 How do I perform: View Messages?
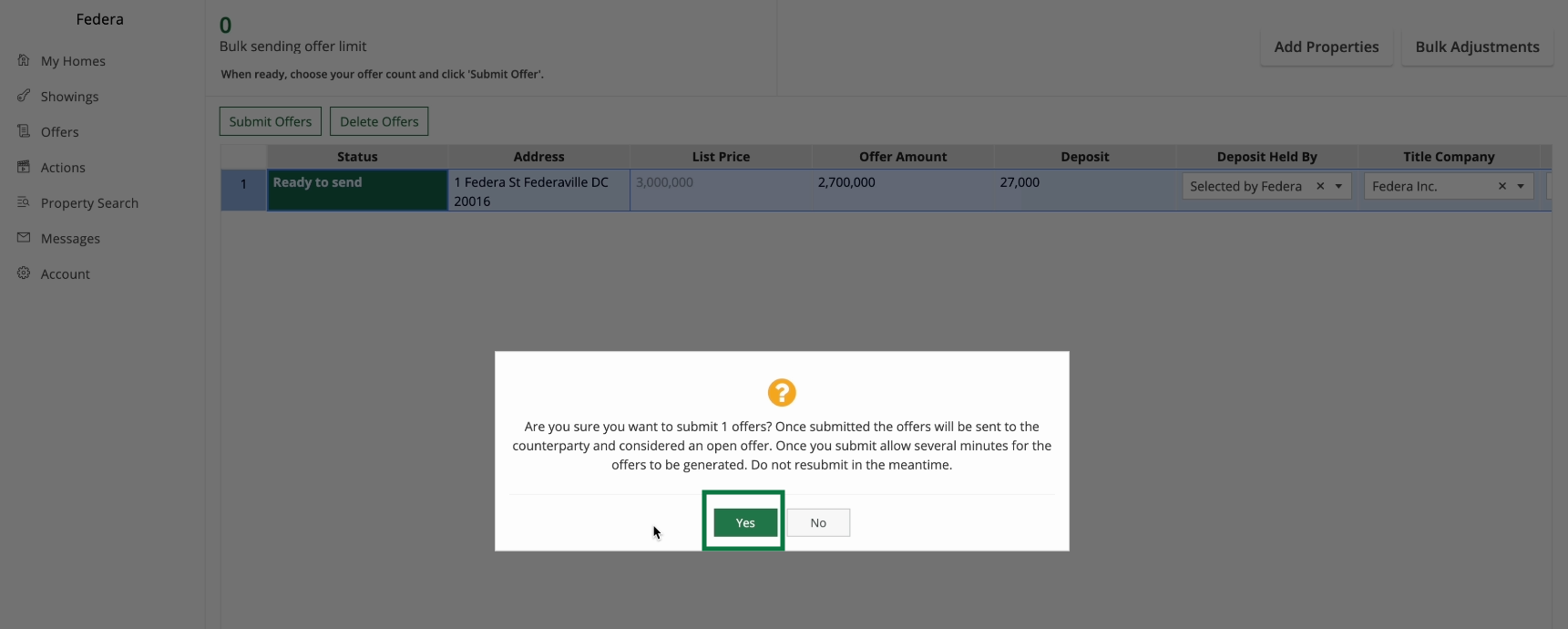[70, 239]
